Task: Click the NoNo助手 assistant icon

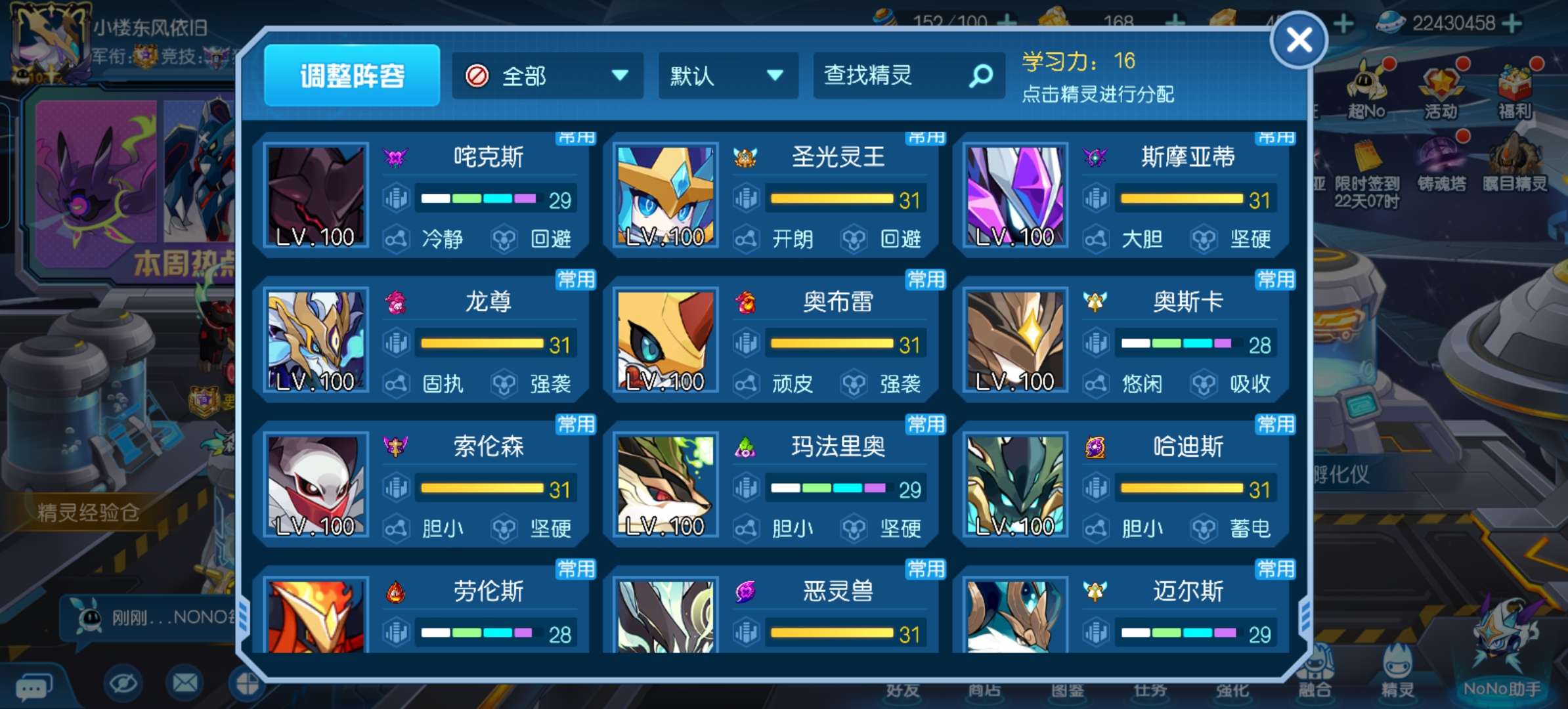Action: click(x=1502, y=649)
